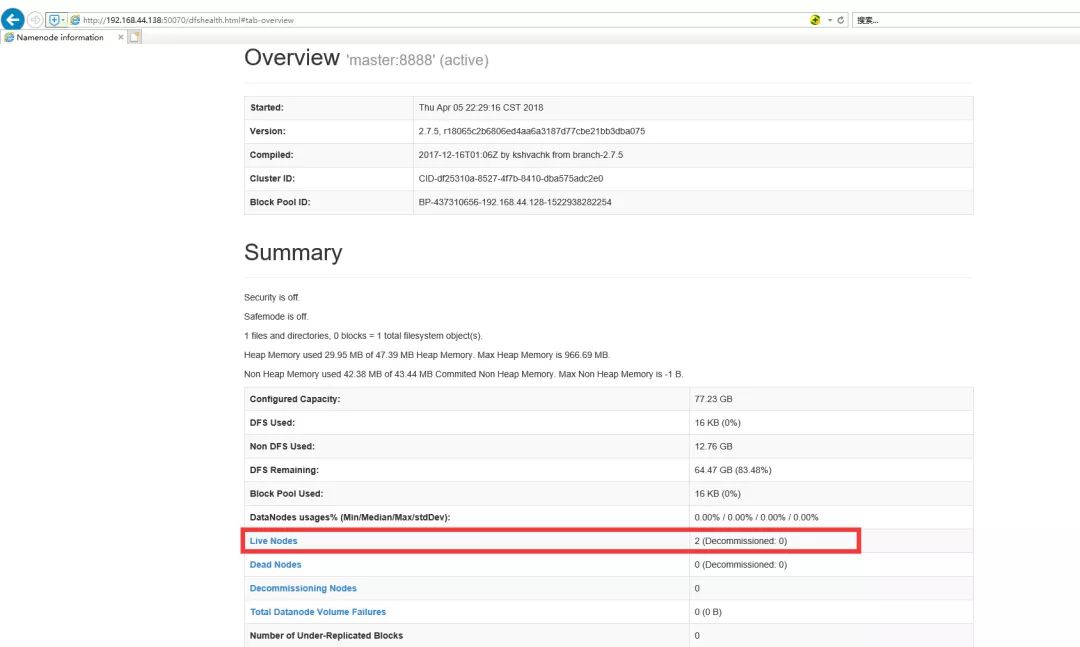Image resolution: width=1080 pixels, height=647 pixels.
Task: Click Configured Capacity value 77.23 GB
Action: [714, 399]
